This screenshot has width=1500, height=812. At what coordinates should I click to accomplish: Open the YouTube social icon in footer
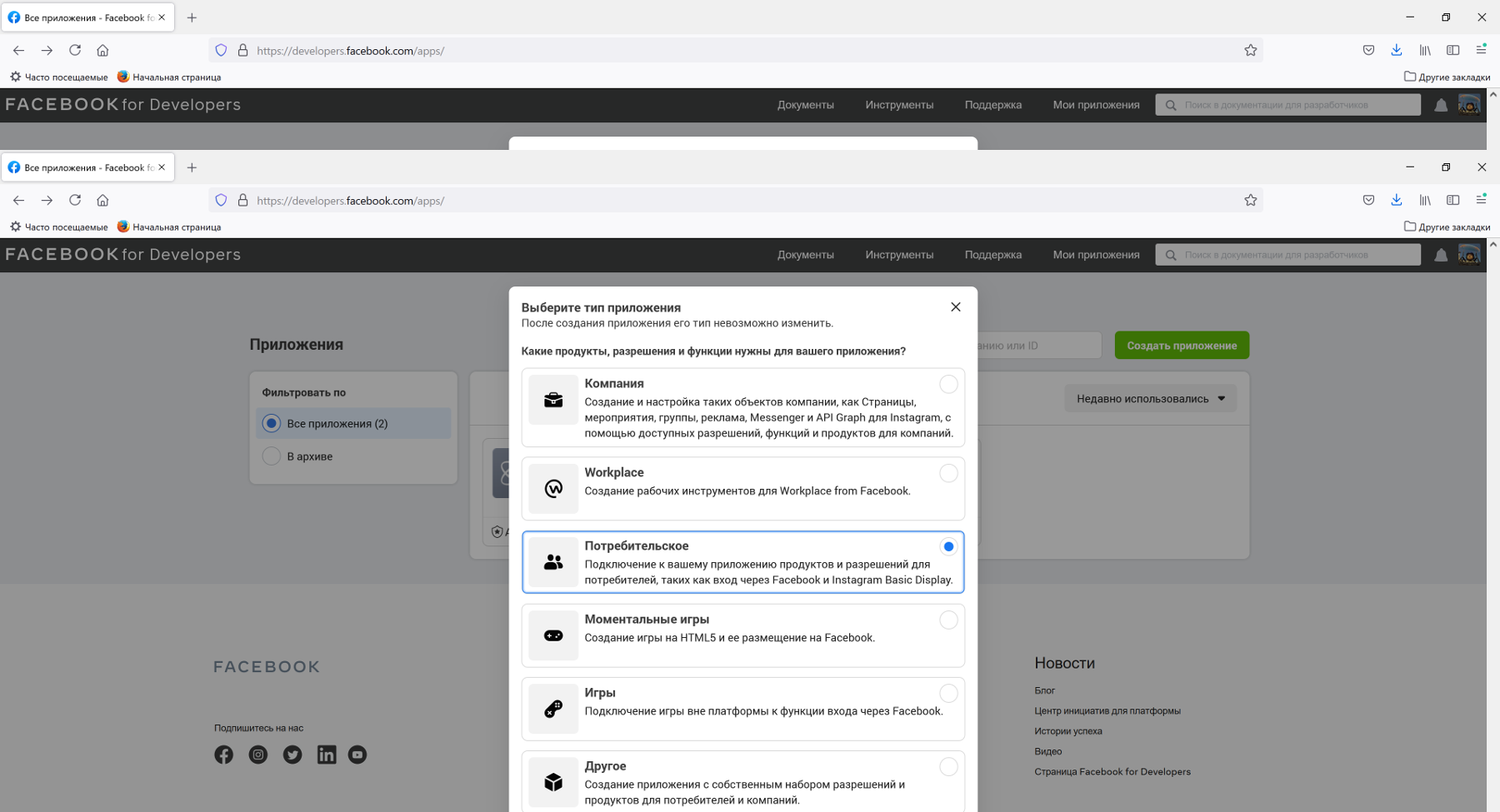[357, 755]
